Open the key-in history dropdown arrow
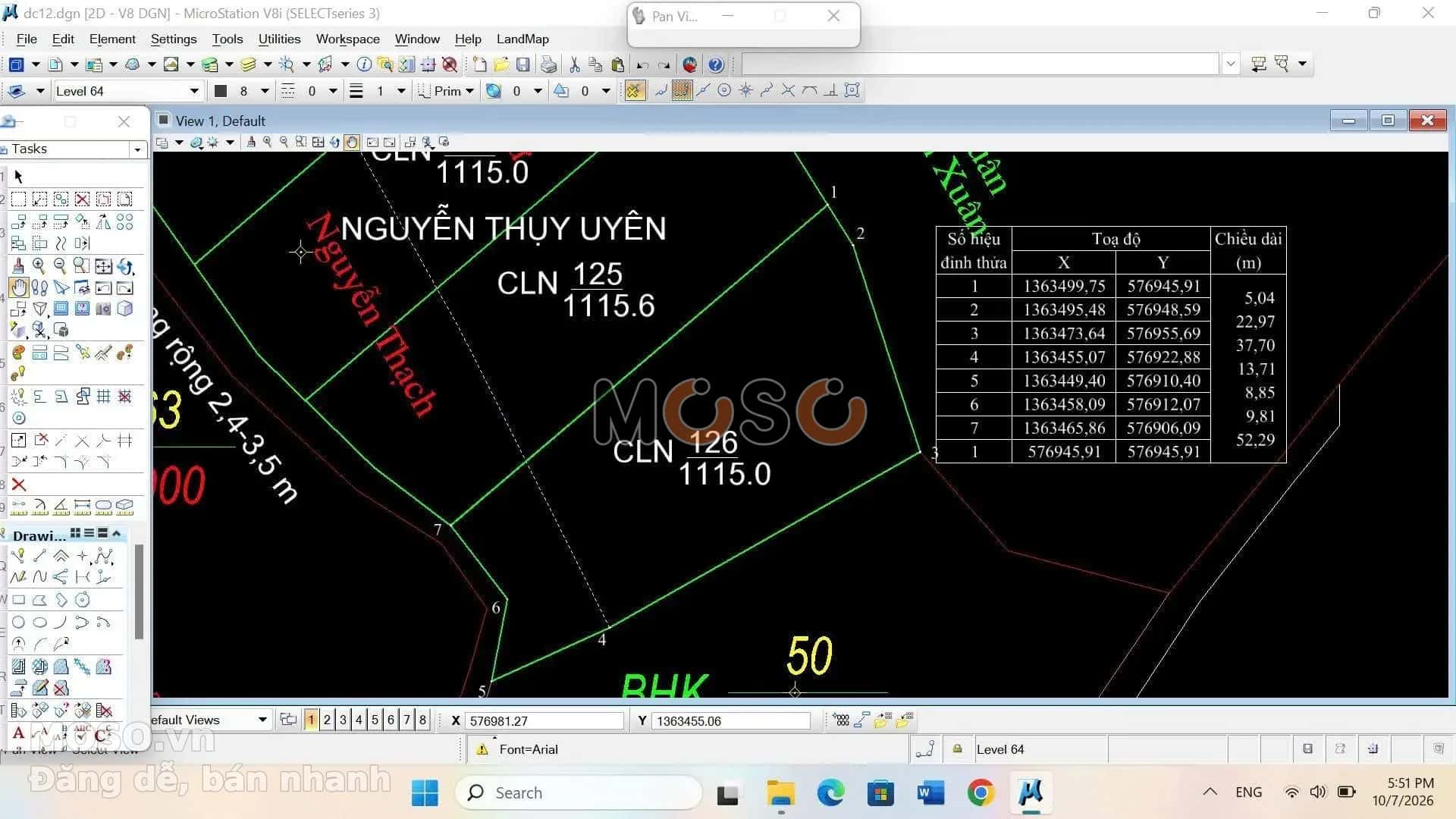The height and width of the screenshot is (819, 1456). 1231,64
